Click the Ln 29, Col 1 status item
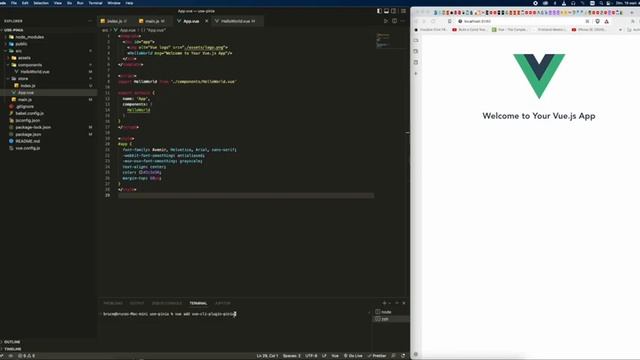This screenshot has width=640, height=360. [x=267, y=356]
